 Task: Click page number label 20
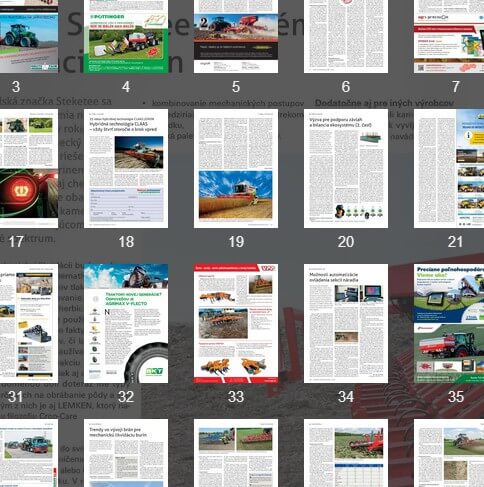[346, 242]
